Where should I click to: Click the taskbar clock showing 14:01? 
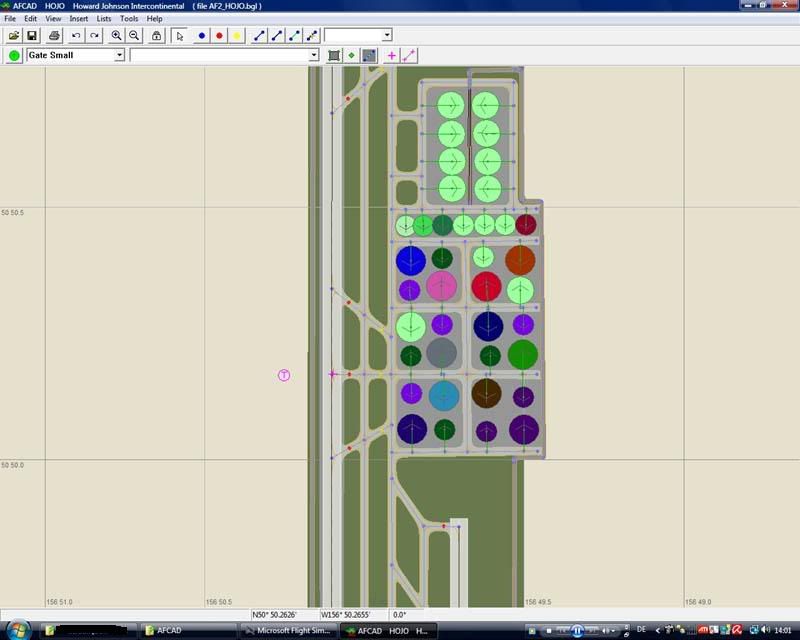[x=783, y=630]
